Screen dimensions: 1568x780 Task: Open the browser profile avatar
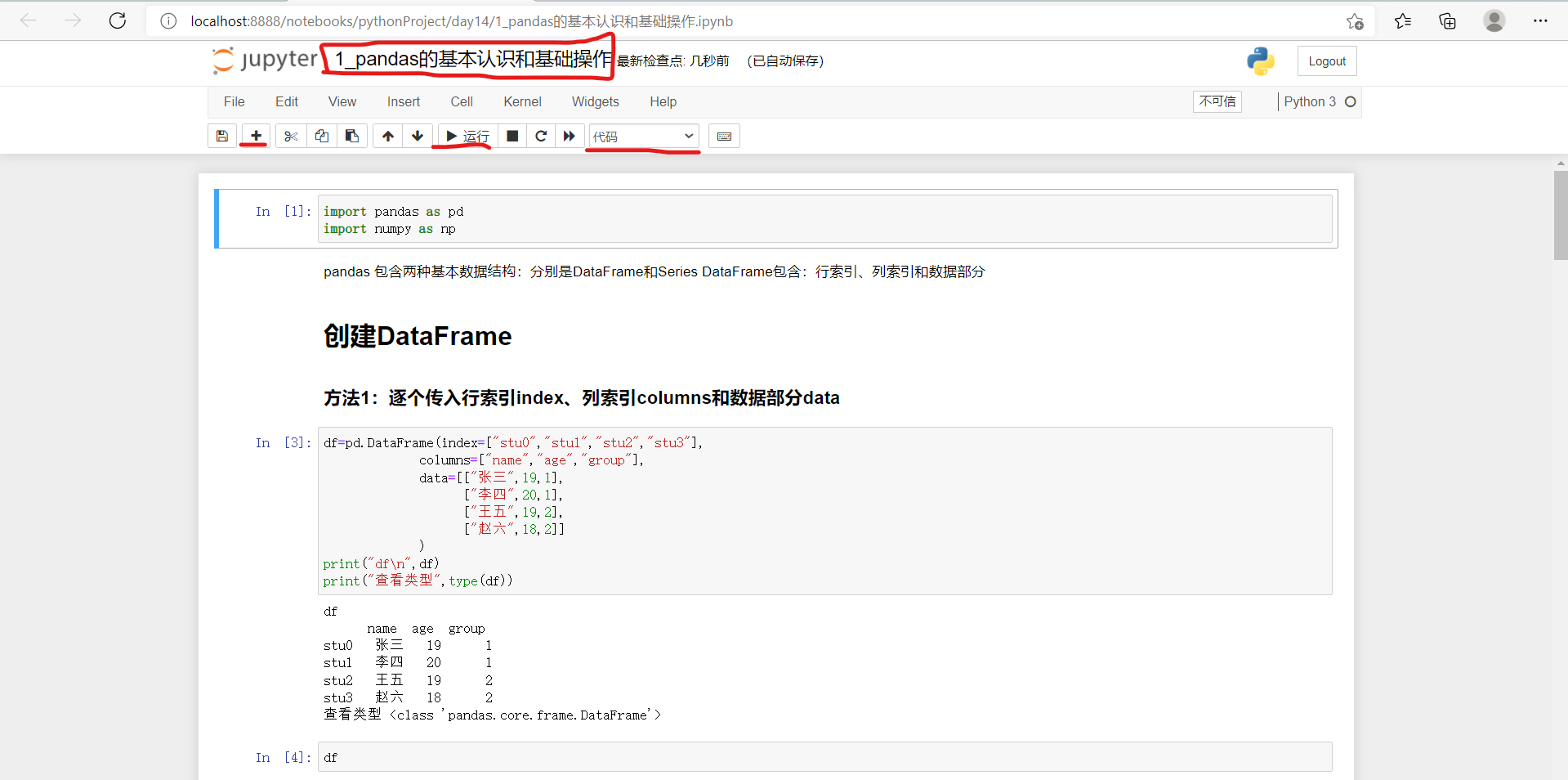coord(1494,21)
